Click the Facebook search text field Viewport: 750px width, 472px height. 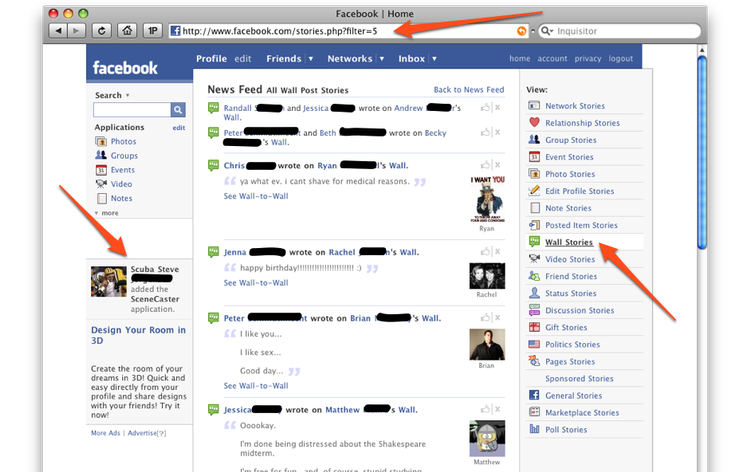tap(132, 110)
